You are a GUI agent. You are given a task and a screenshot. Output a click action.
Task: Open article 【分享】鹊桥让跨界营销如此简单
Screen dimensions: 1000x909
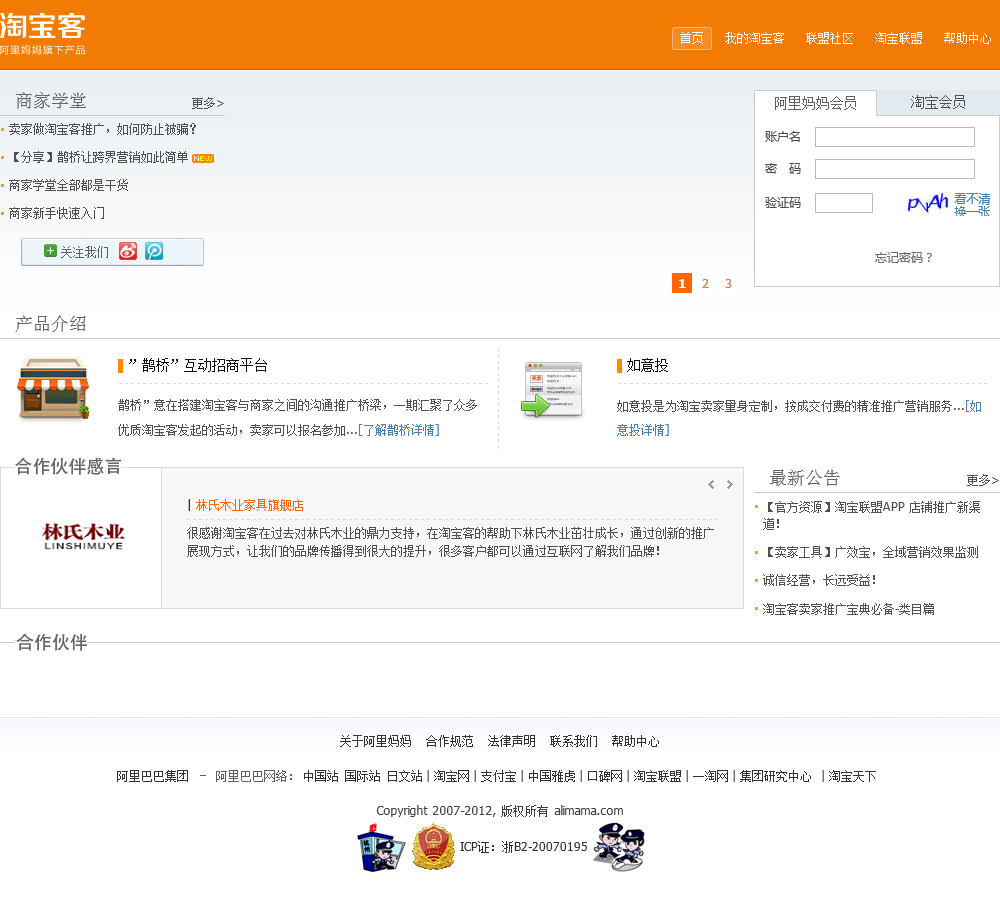click(99, 158)
